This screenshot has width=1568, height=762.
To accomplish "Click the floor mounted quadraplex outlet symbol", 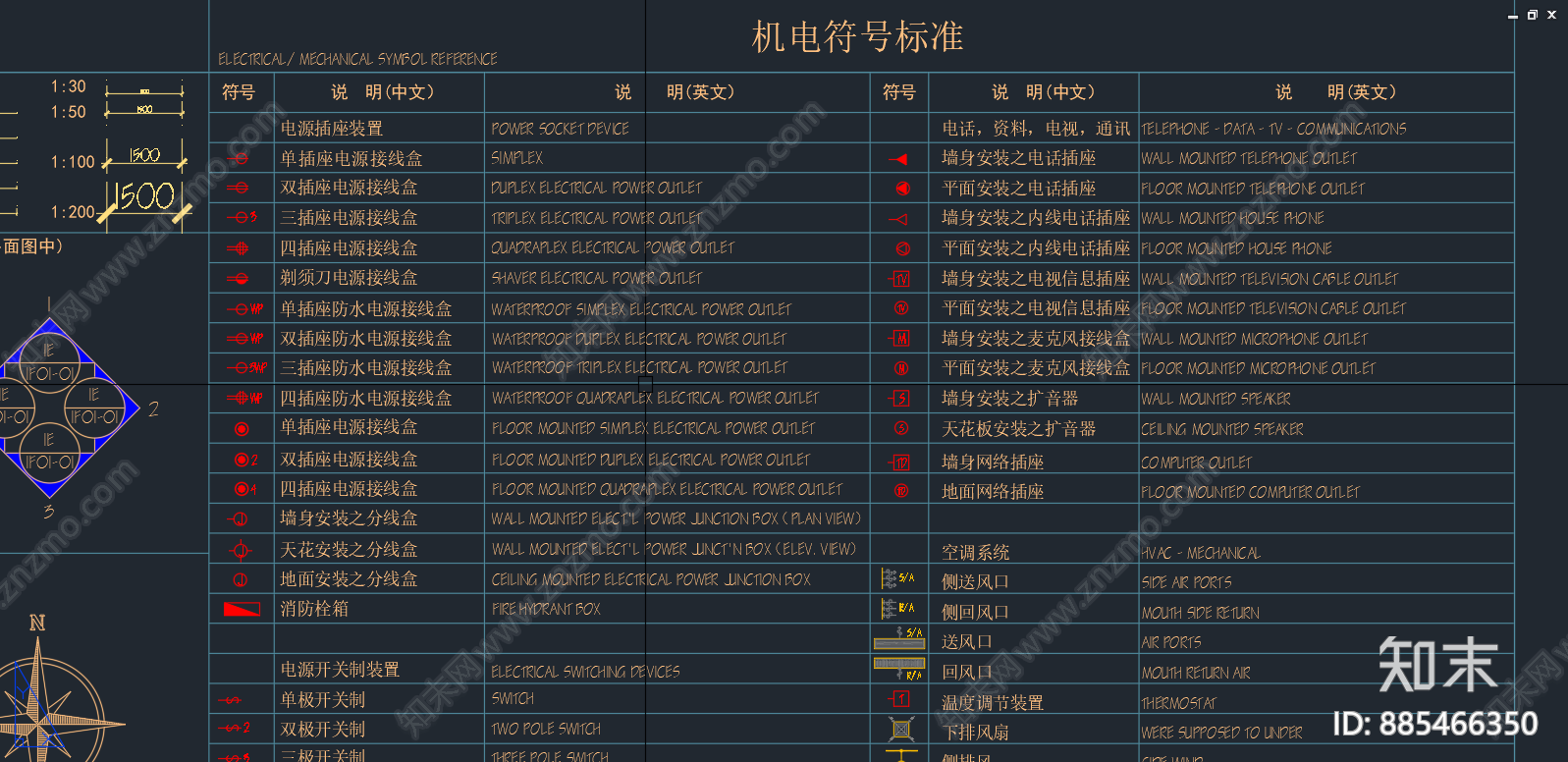I will tap(245, 489).
